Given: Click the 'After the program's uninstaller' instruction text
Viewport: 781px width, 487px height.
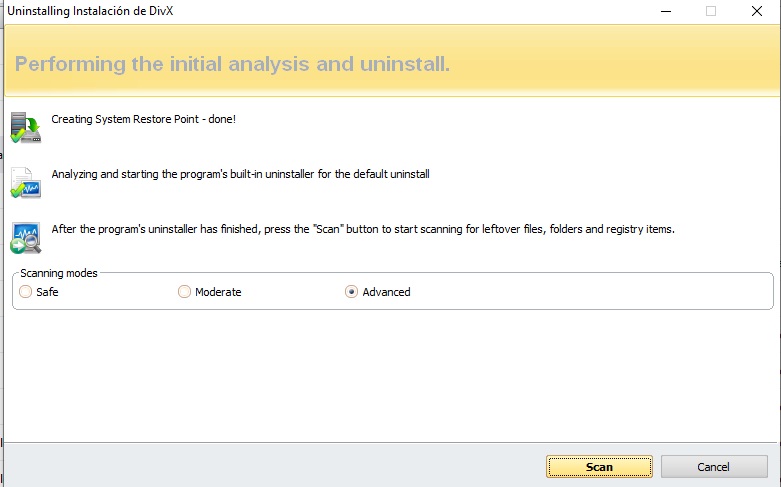Looking at the screenshot, I should point(363,229).
